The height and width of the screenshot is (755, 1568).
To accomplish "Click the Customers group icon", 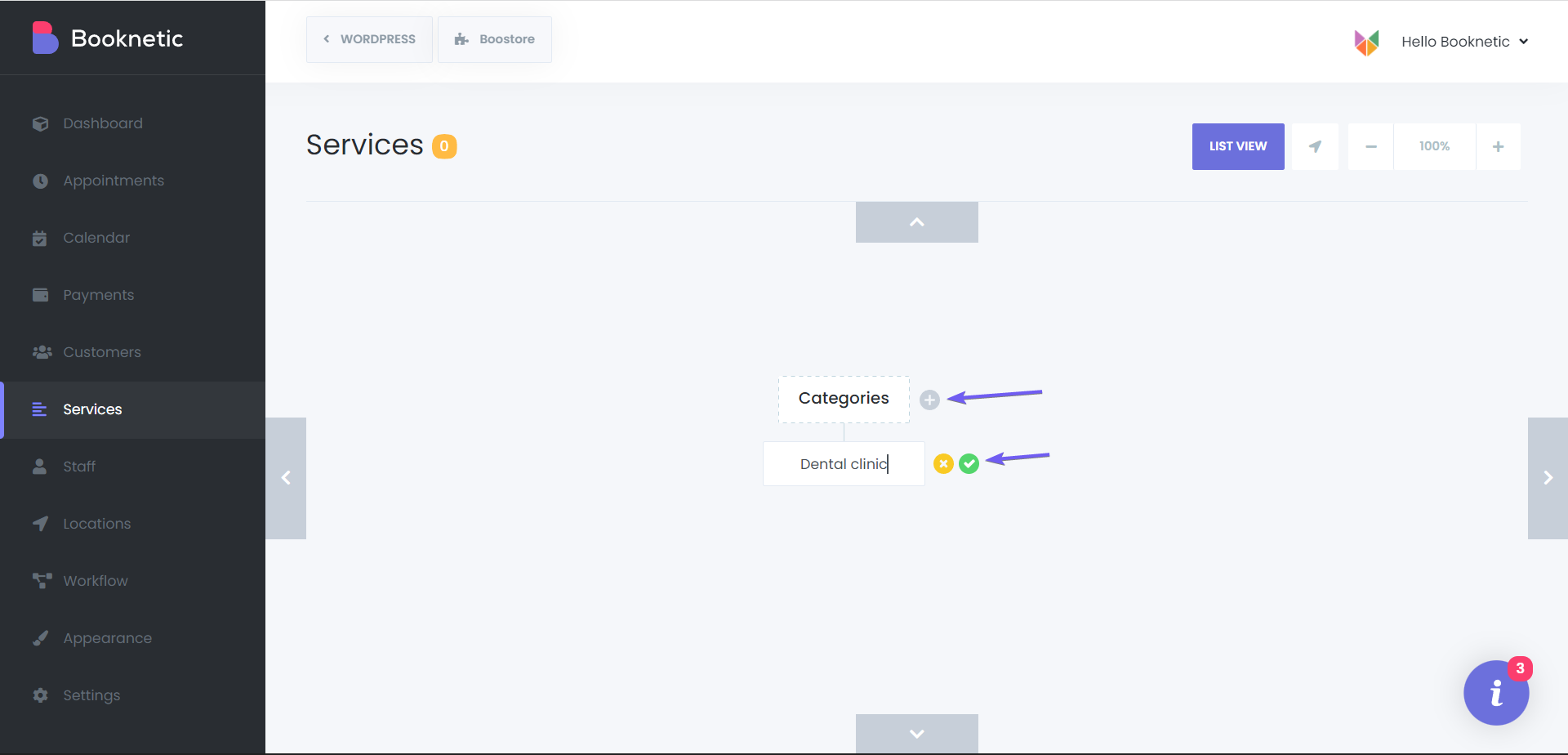I will (42, 352).
